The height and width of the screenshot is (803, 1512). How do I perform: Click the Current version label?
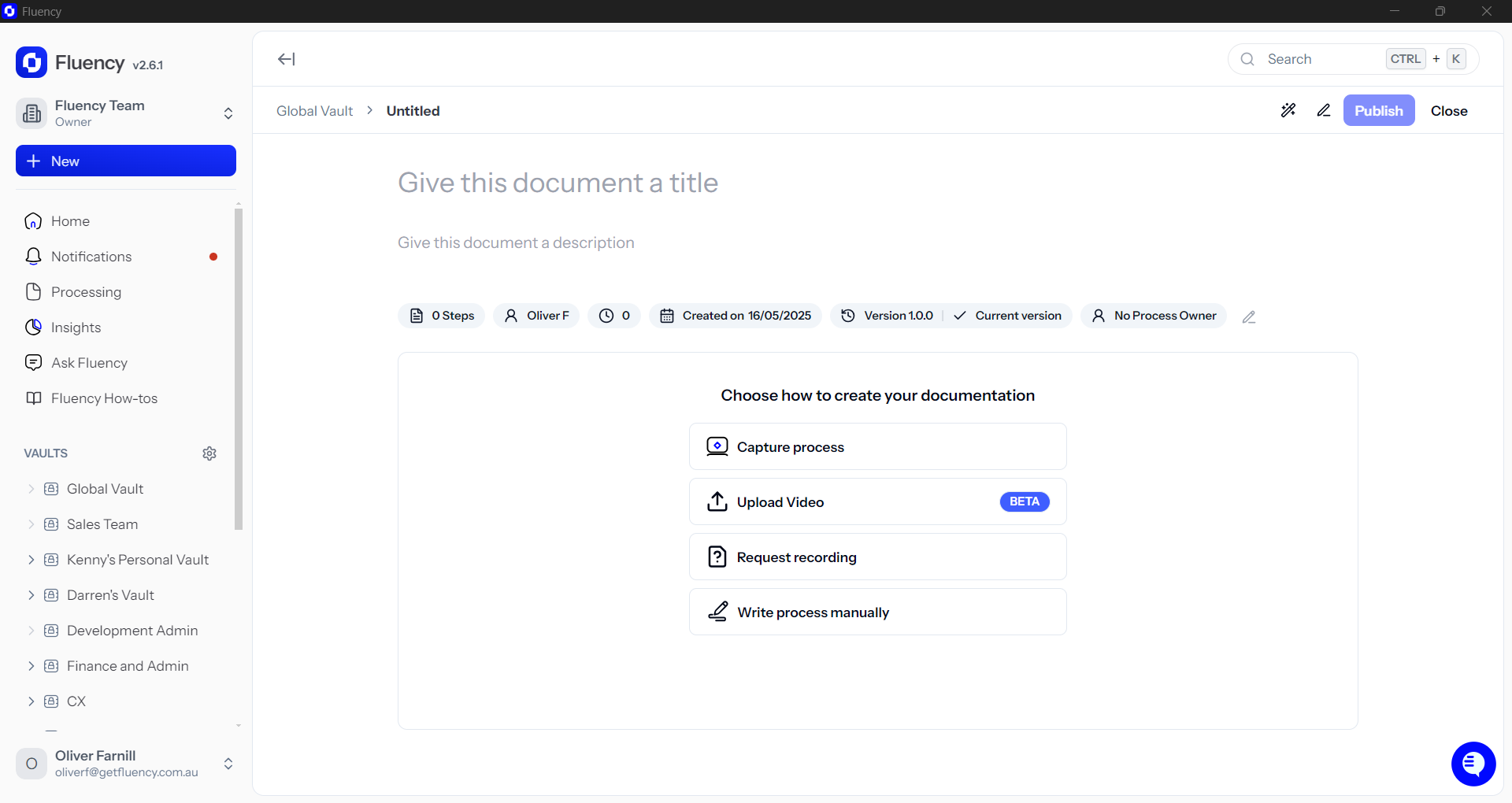tap(1018, 316)
